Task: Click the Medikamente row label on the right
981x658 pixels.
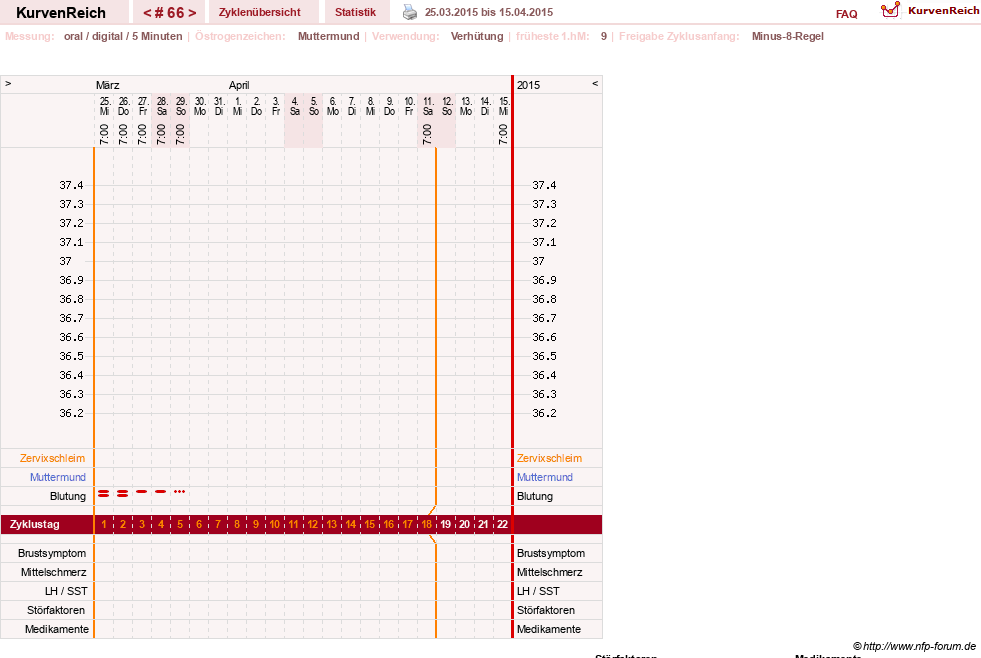Action: coord(549,629)
